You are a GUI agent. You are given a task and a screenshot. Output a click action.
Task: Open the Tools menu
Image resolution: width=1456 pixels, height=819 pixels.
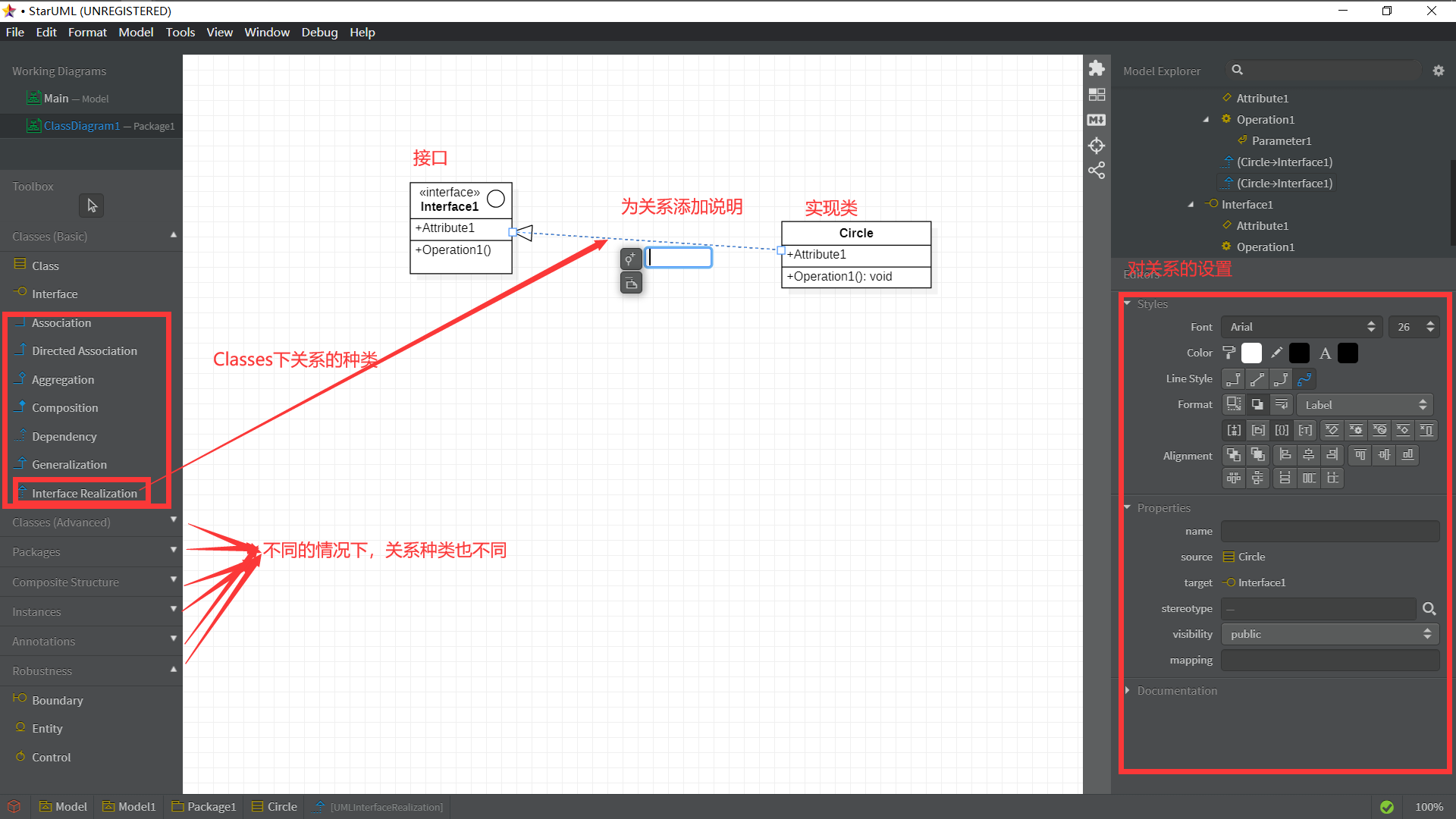tap(180, 32)
